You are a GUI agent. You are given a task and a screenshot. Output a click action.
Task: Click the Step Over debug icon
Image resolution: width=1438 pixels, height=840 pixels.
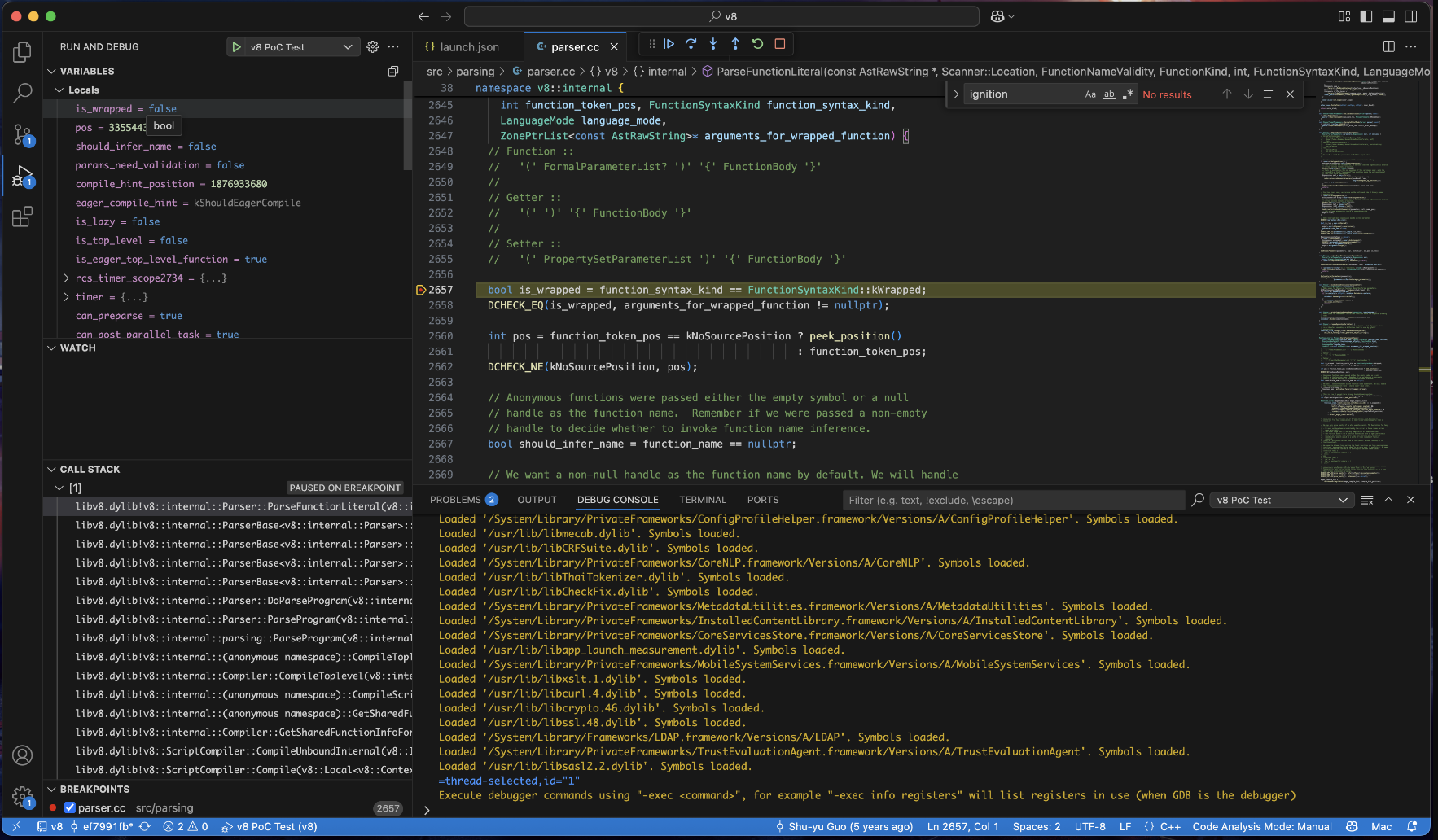click(x=691, y=44)
